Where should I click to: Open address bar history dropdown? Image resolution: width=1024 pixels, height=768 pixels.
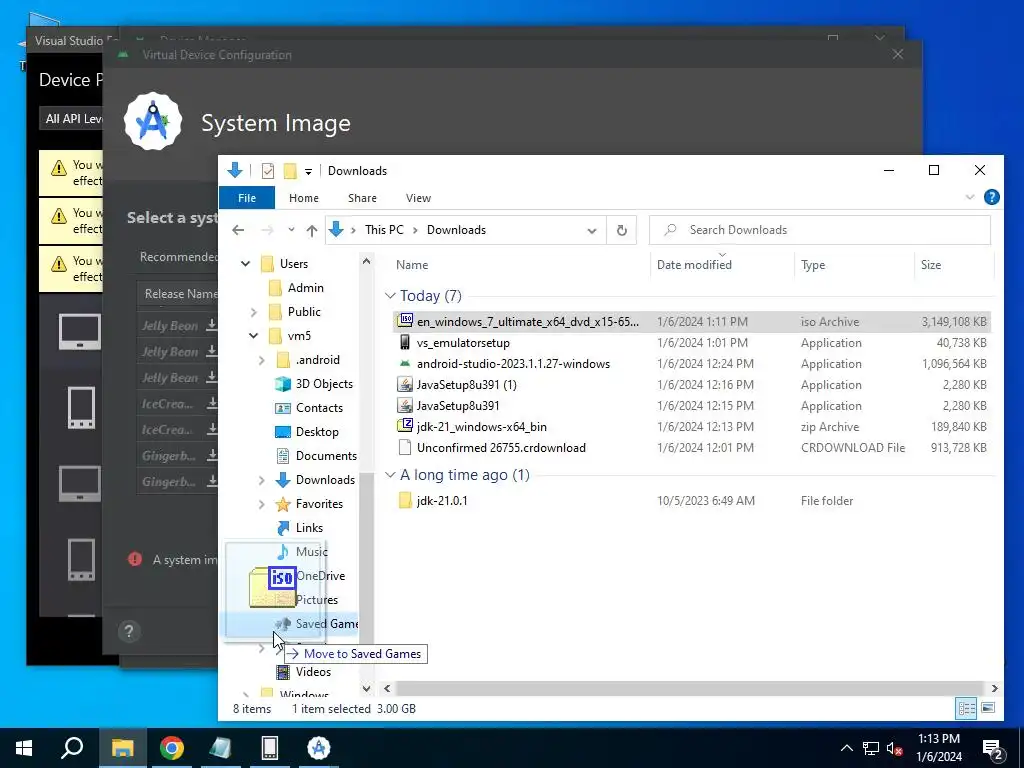pos(592,231)
